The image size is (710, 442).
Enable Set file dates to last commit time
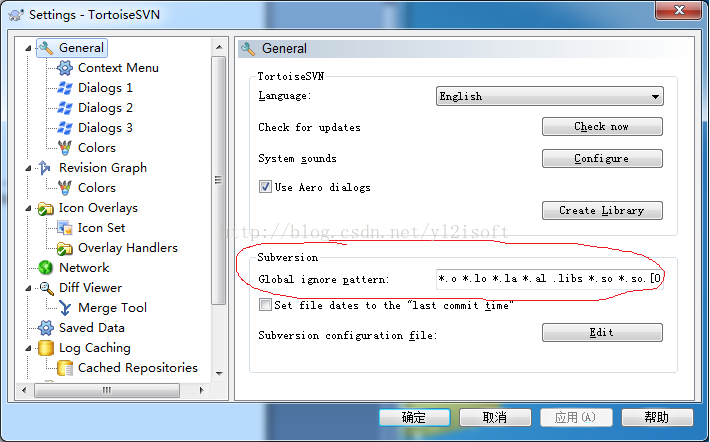[265, 305]
